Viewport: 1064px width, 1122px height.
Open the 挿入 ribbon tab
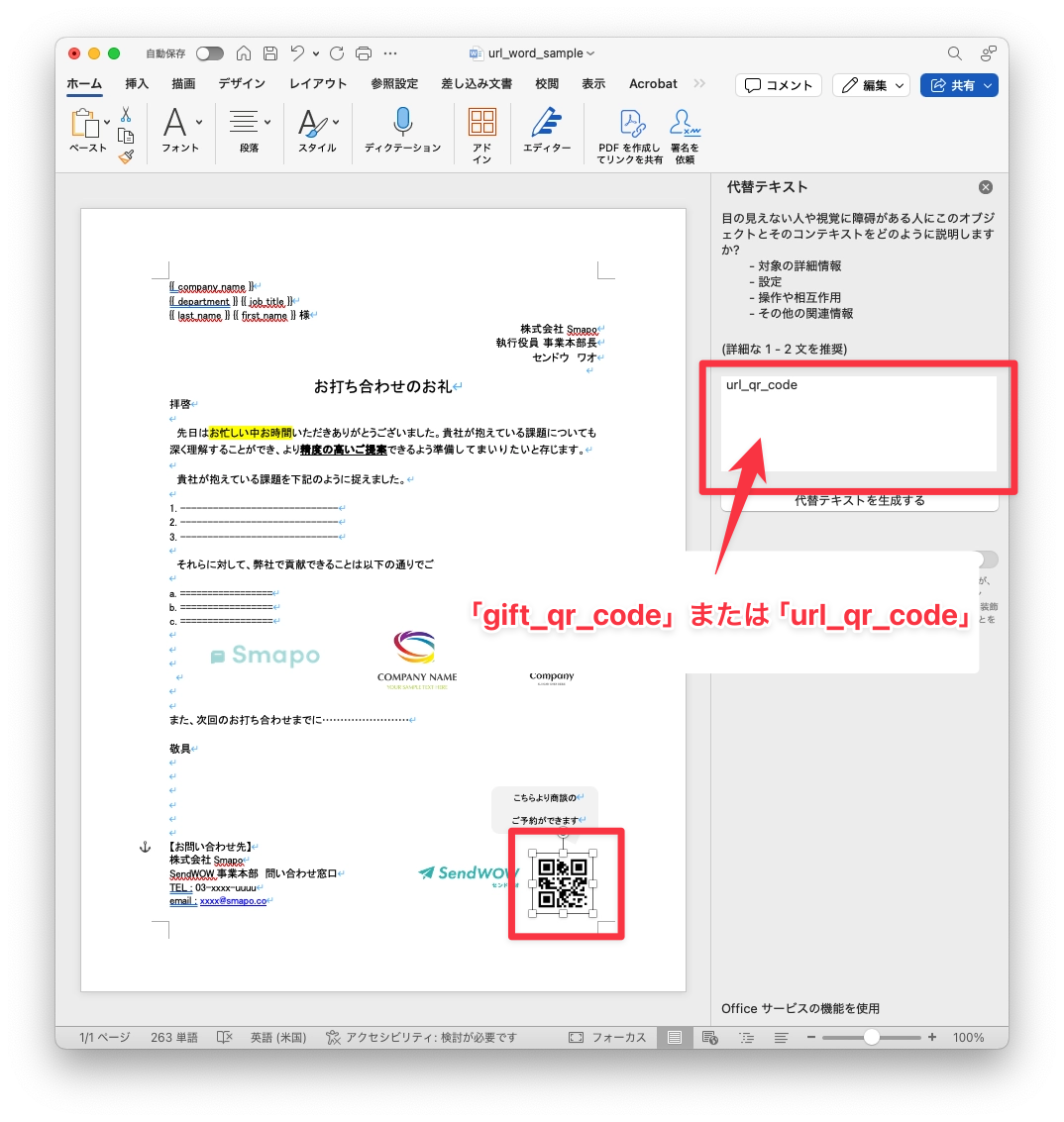(137, 84)
